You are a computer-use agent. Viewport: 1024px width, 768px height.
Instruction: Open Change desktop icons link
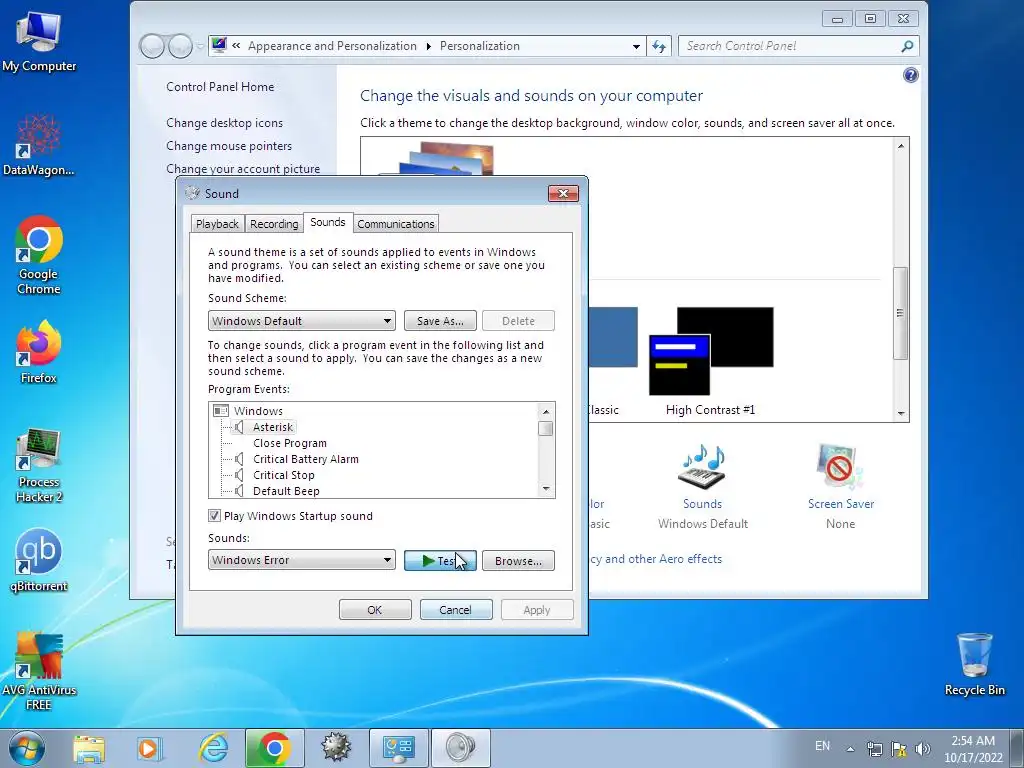click(225, 123)
